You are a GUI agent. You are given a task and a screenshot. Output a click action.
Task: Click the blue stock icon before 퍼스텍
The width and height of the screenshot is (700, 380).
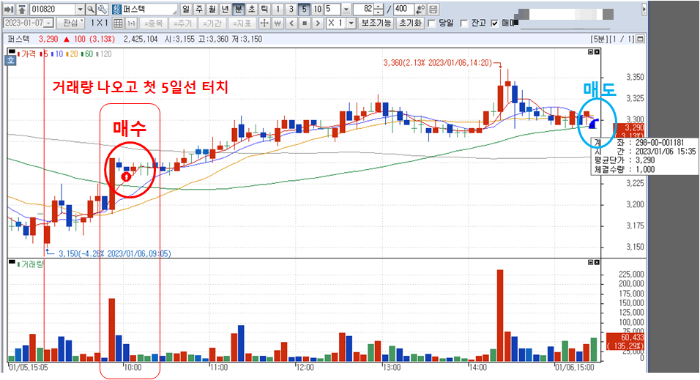(117, 9)
